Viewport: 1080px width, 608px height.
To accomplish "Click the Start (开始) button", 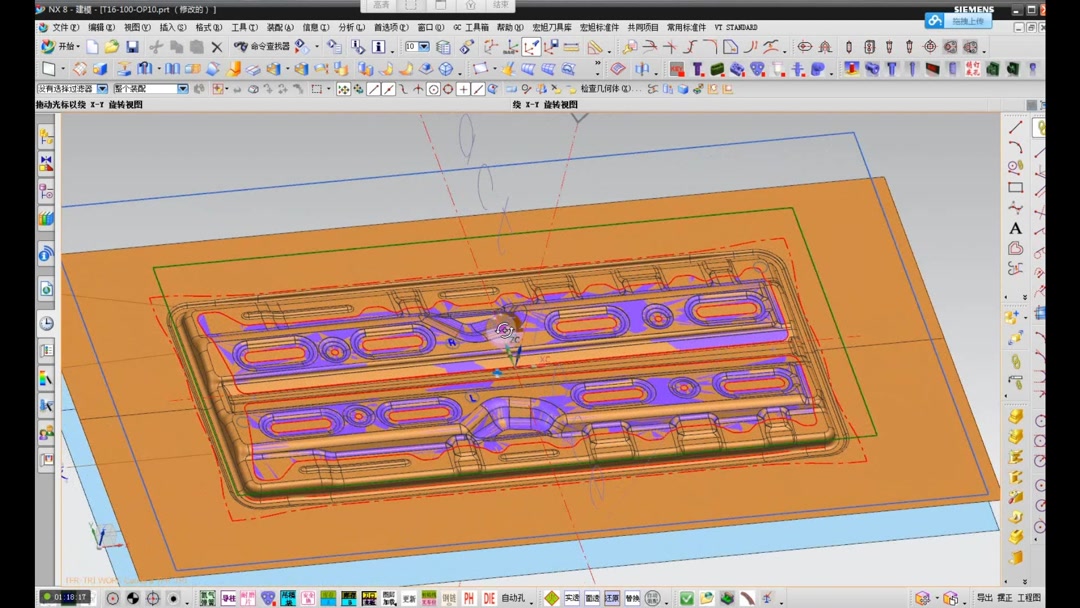I will 60,47.
